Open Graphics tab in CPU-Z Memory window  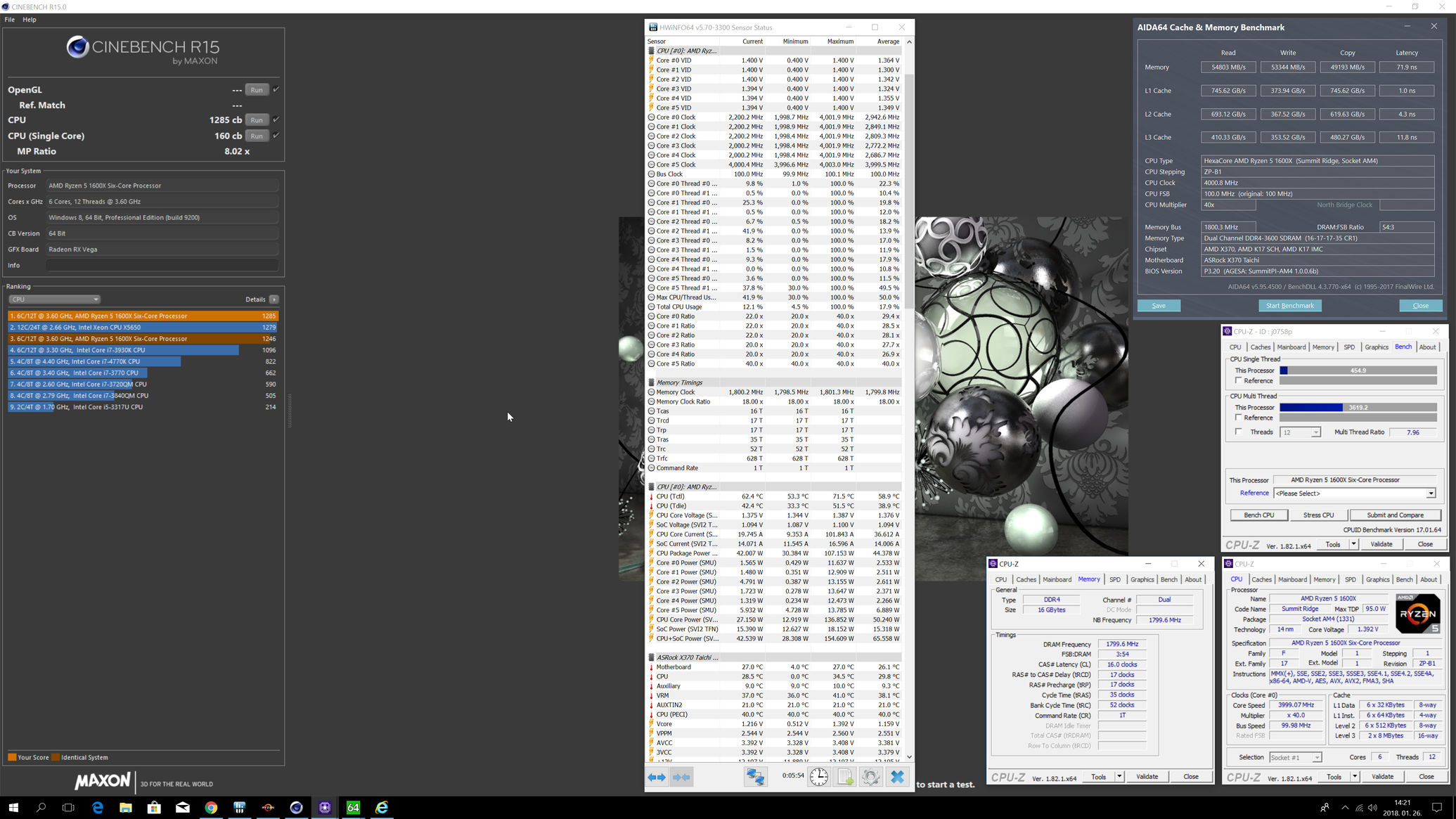pyautogui.click(x=1142, y=580)
